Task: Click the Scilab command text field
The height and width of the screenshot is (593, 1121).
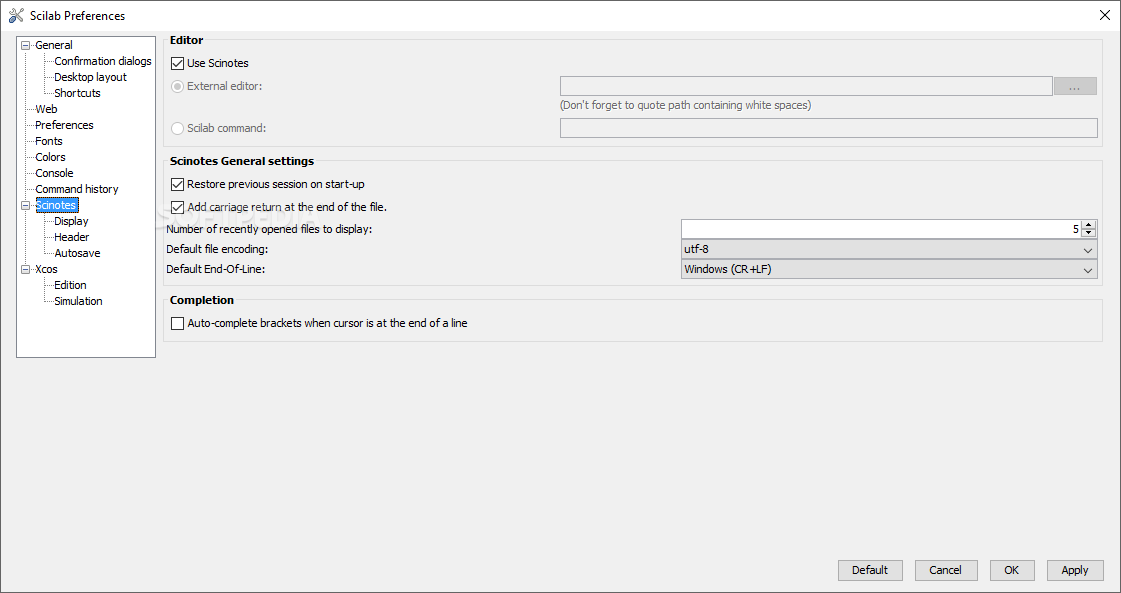Action: click(x=829, y=128)
